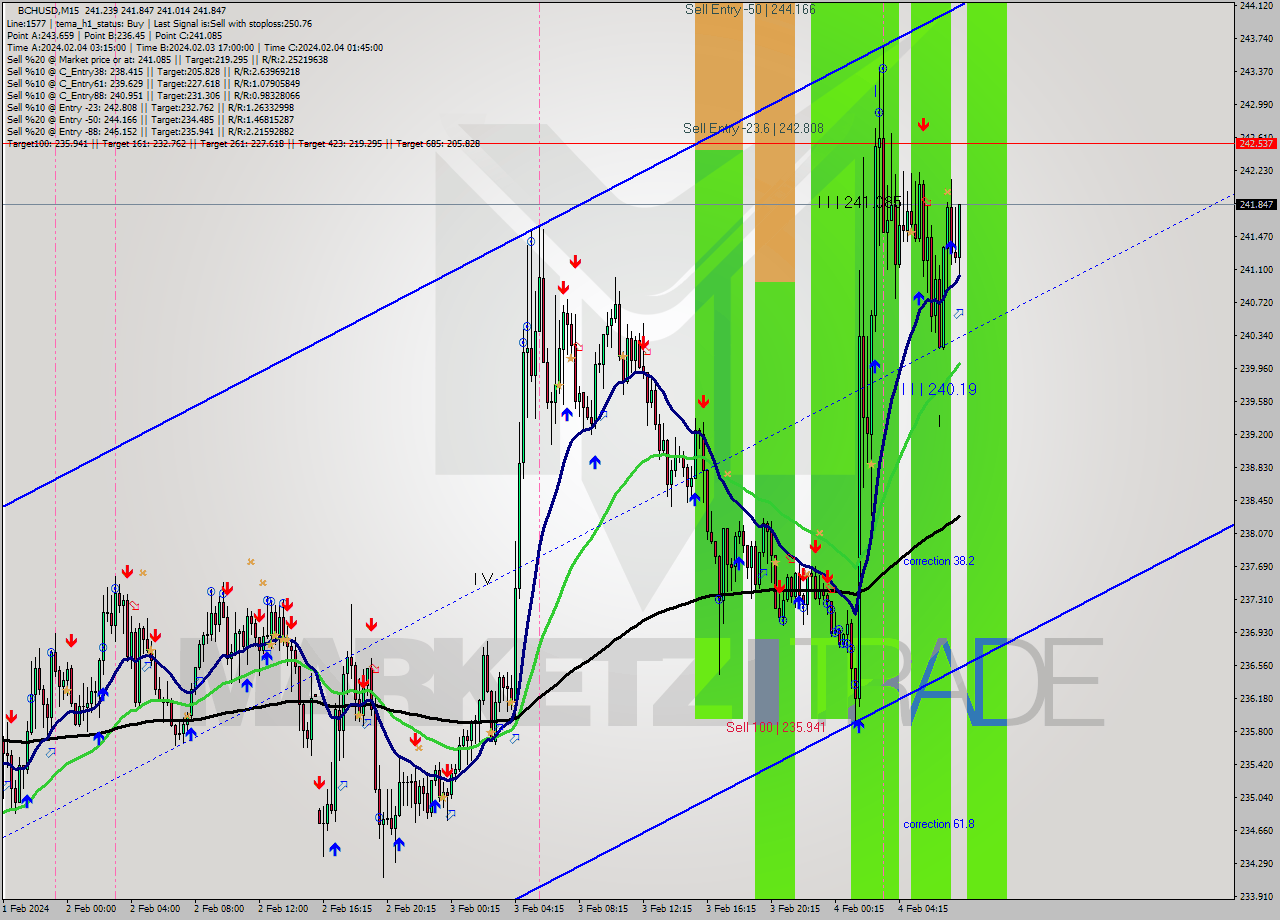
Task: Click the '3 Feb 16:15' time axis label
Action: (731, 910)
